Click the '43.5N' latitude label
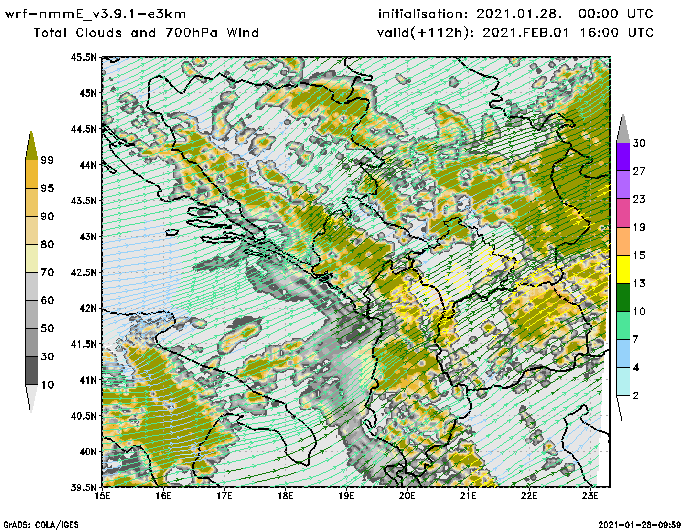The height and width of the screenshot is (530, 700). pos(83,200)
